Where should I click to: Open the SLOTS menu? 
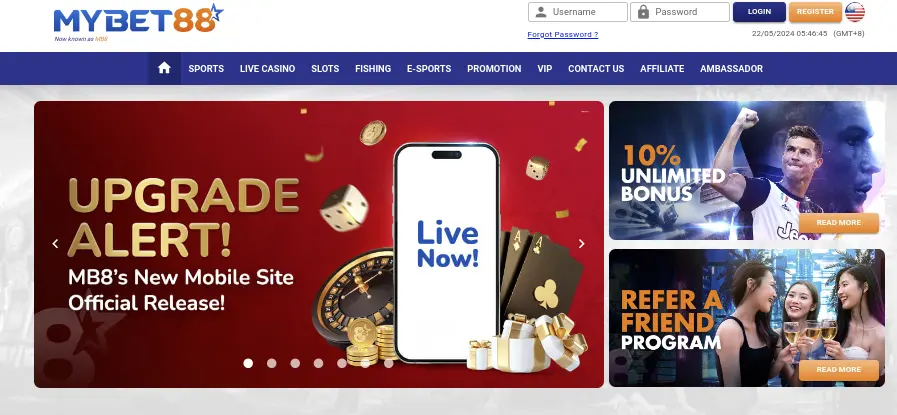(325, 69)
